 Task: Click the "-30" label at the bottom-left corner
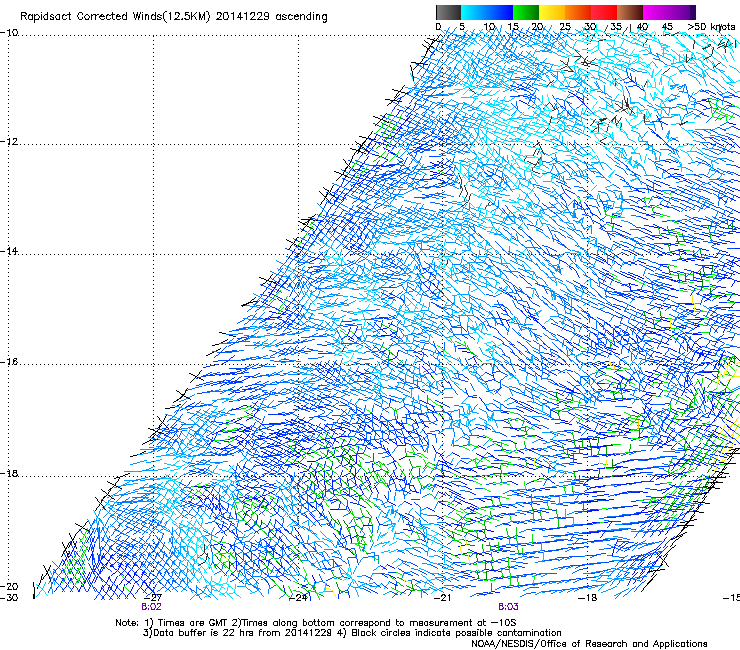(x=9, y=598)
